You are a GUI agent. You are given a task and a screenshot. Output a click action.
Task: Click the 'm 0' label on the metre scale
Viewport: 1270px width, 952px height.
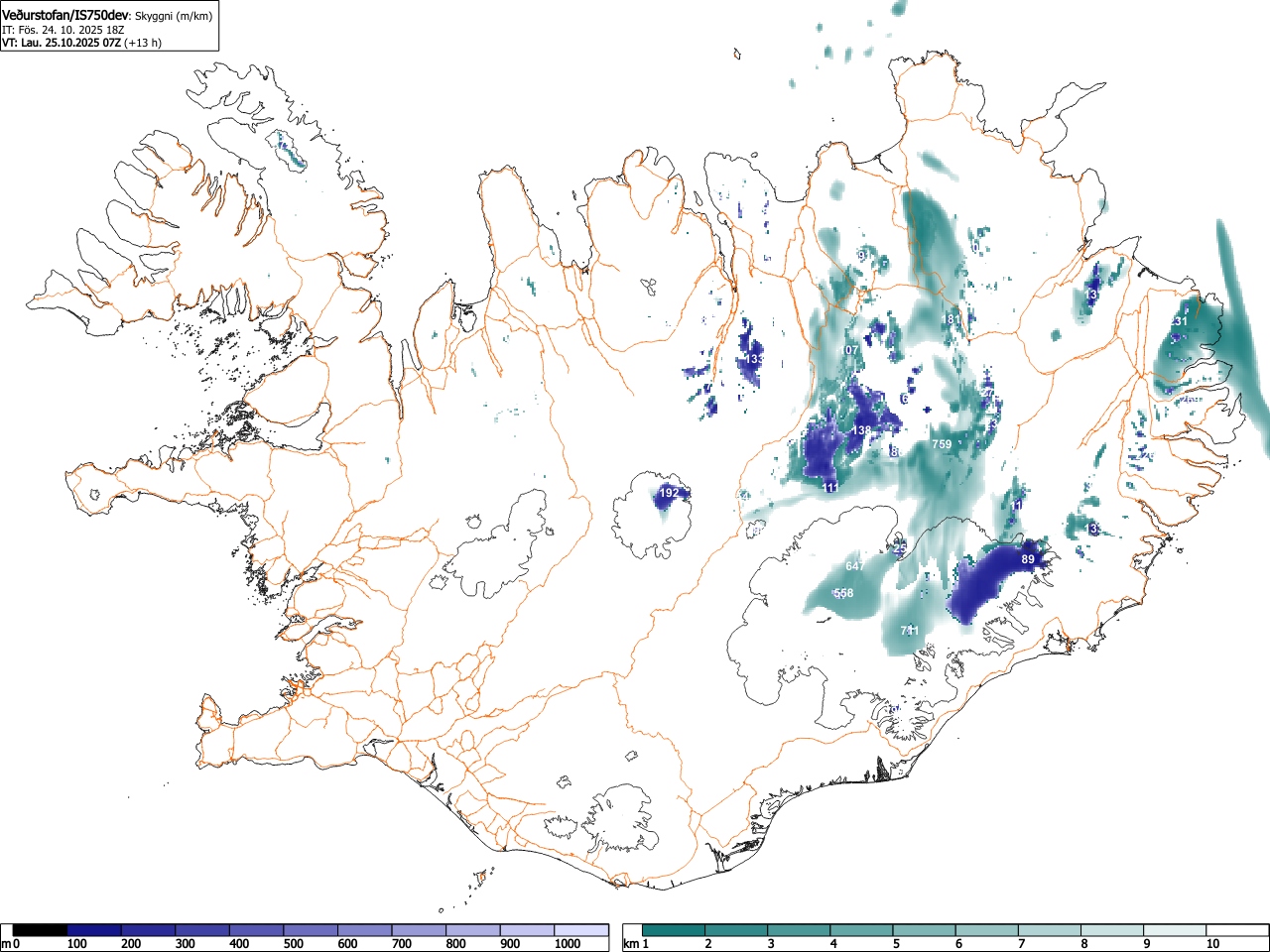10,944
